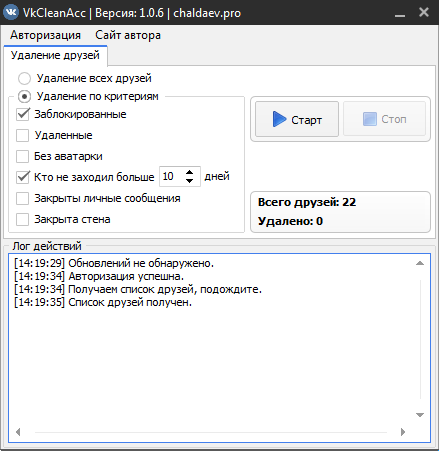This screenshot has width=439, height=451.
Task: Switch to the Удаление друзей tab
Action: 55,55
